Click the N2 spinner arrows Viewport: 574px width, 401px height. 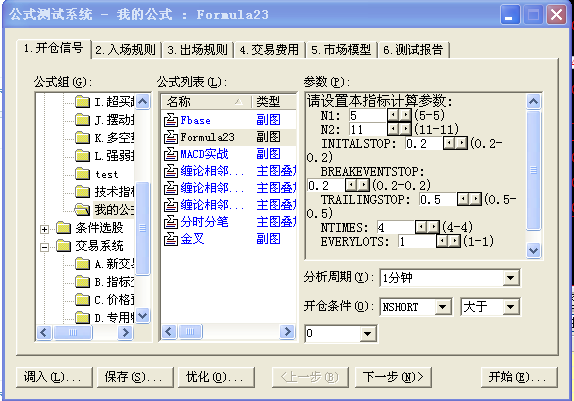click(399, 129)
